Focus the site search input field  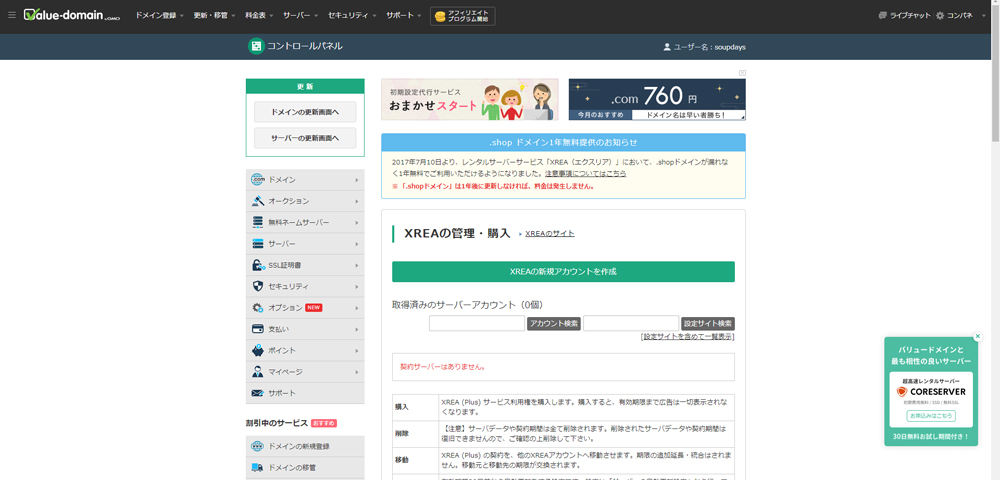coord(631,323)
